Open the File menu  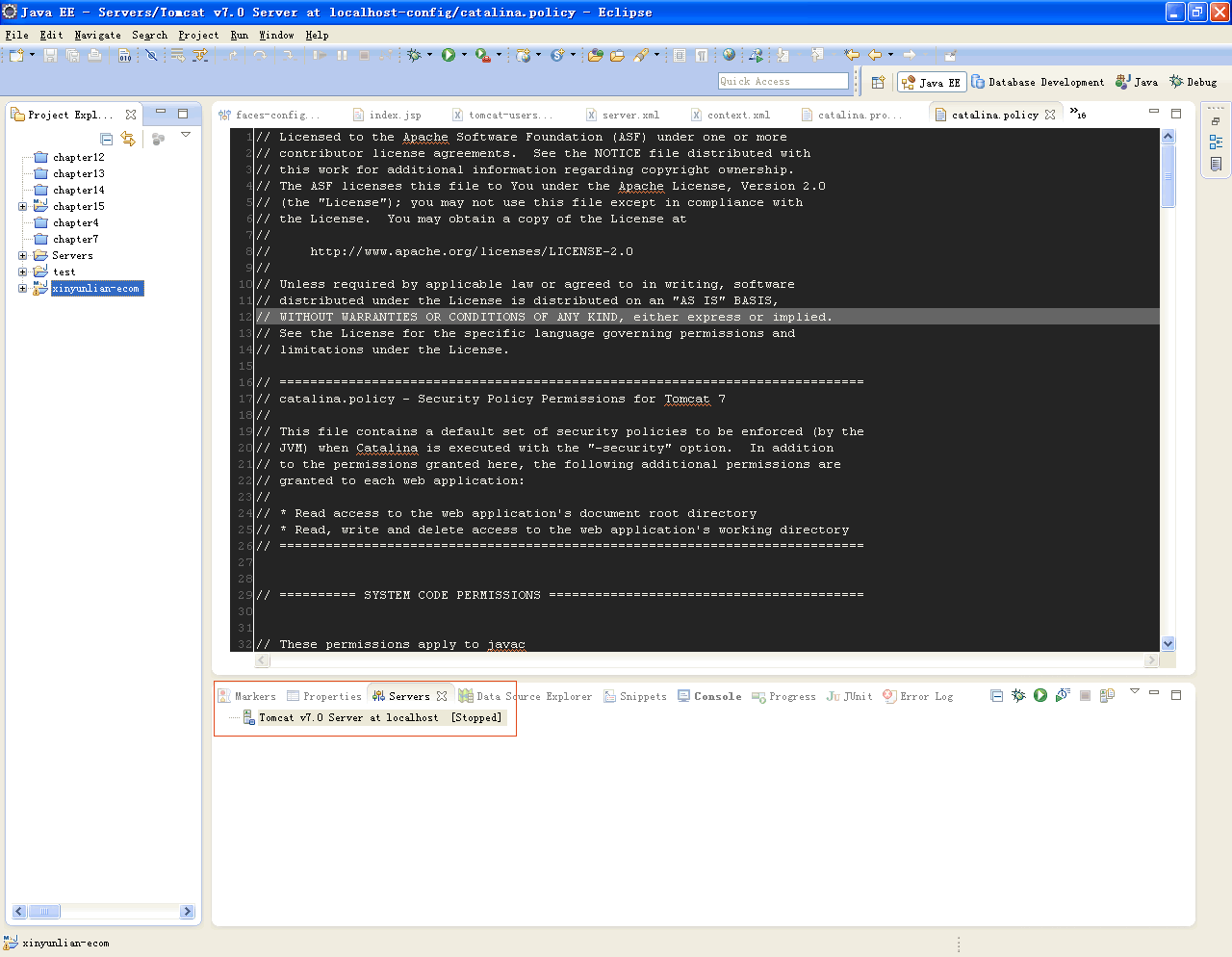(17, 35)
